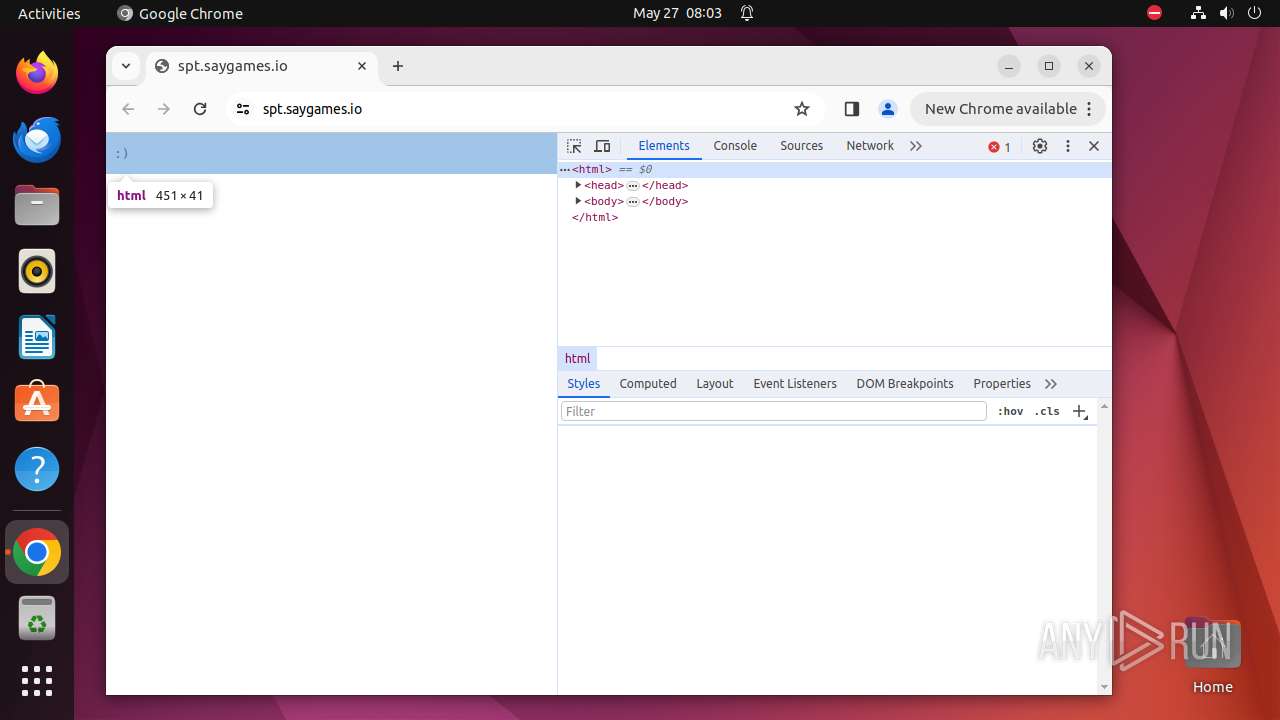This screenshot has width=1280, height=720.
Task: Click the Google Chrome app menu in top bar
Action: 180,13
